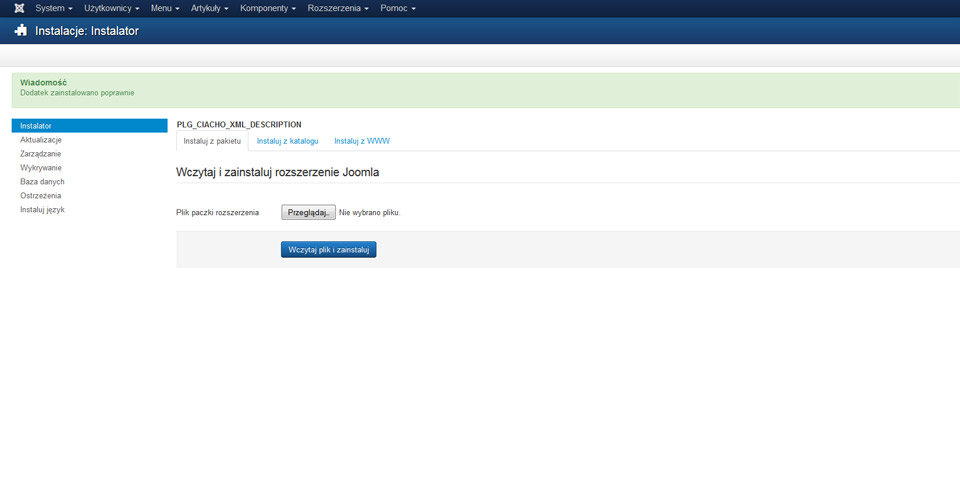Open the Użytkownicy dropdown menu
The height and width of the screenshot is (503, 960).
pyautogui.click(x=111, y=8)
